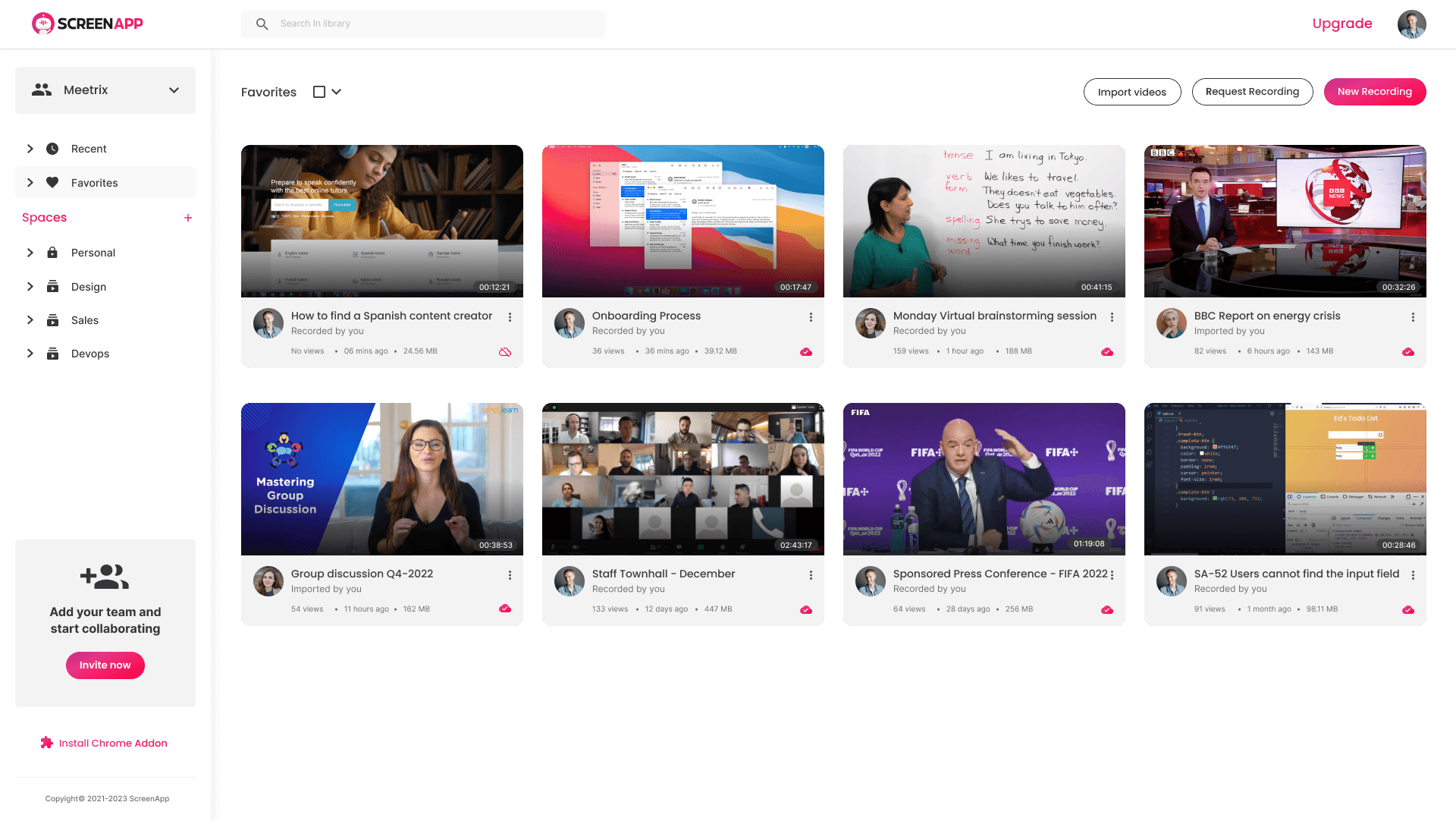
Task: Click cloud-off icon on Spanish content creator card
Action: 505,352
